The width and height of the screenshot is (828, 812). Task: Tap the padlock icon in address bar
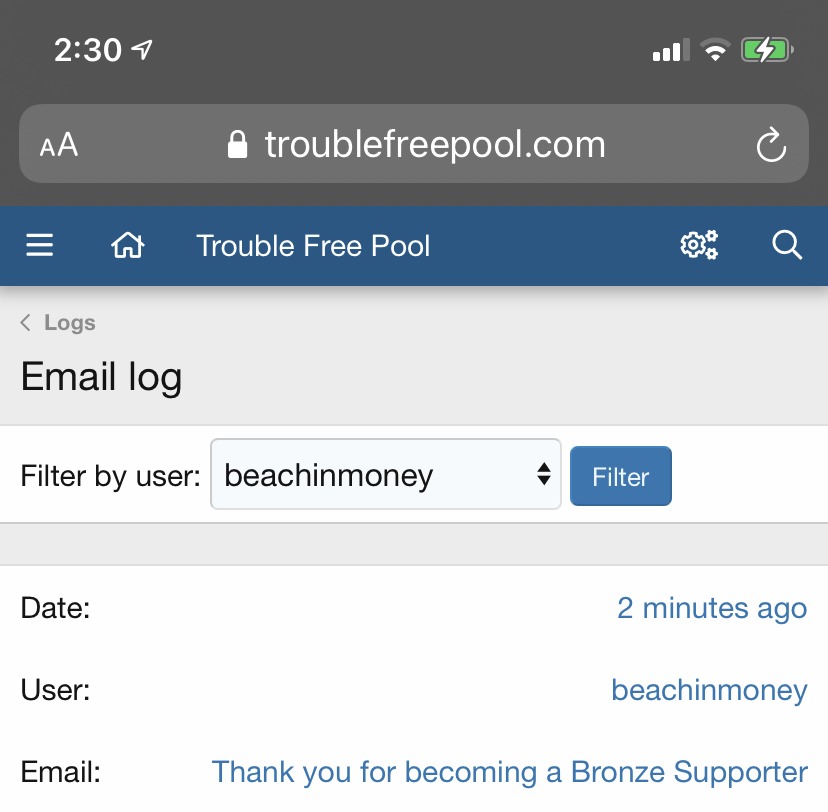pyautogui.click(x=237, y=144)
